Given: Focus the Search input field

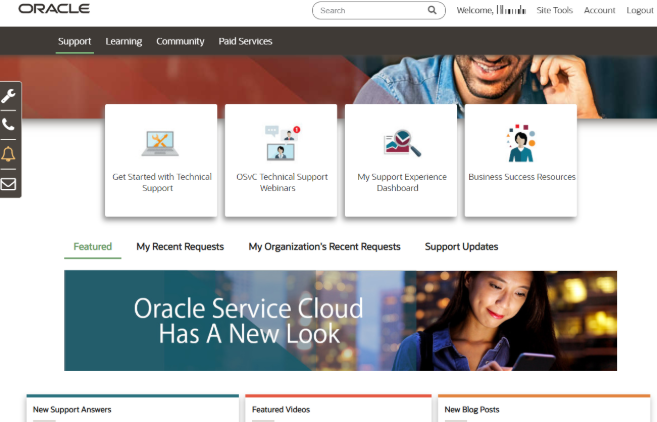Looking at the screenshot, I should 378,10.
